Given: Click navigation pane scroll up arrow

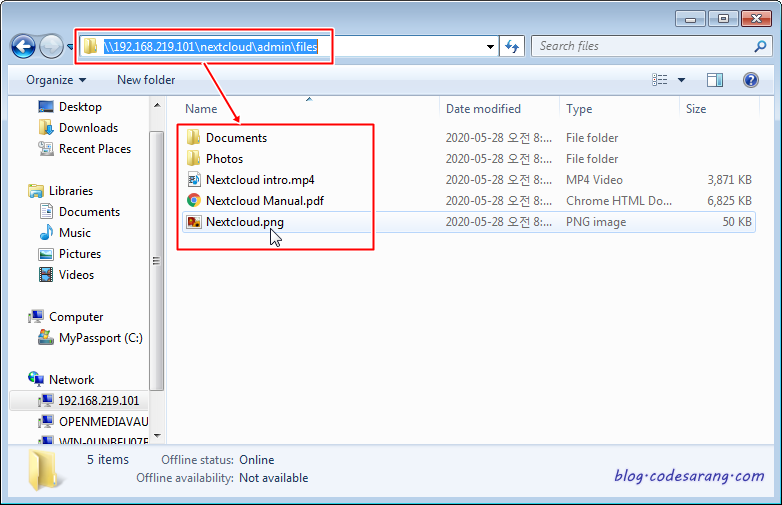Looking at the screenshot, I should pyautogui.click(x=157, y=105).
